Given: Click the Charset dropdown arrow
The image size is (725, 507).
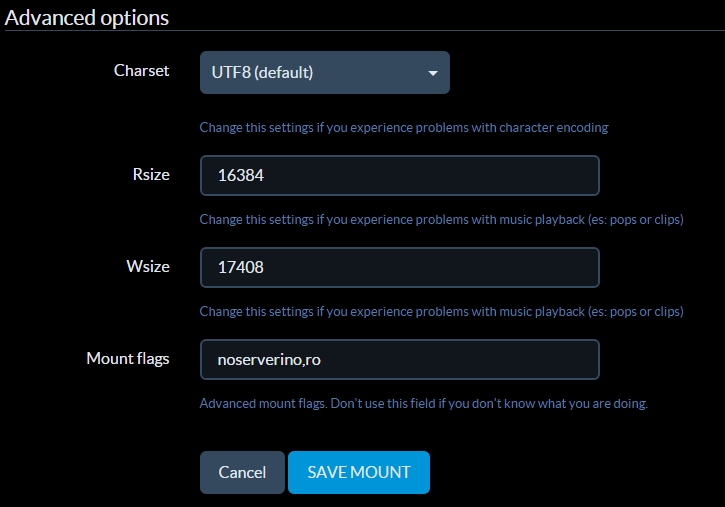Looking at the screenshot, I should click(x=433, y=73).
